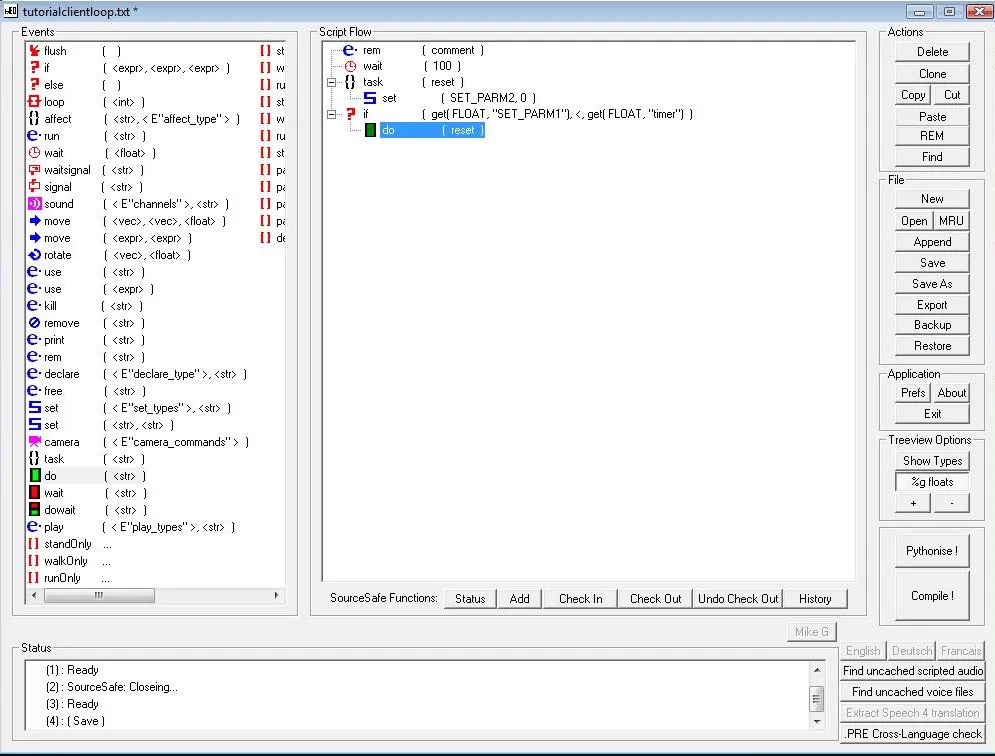The image size is (995, 756).
Task: Click the clock icon for wait <float>
Action: [x=34, y=153]
